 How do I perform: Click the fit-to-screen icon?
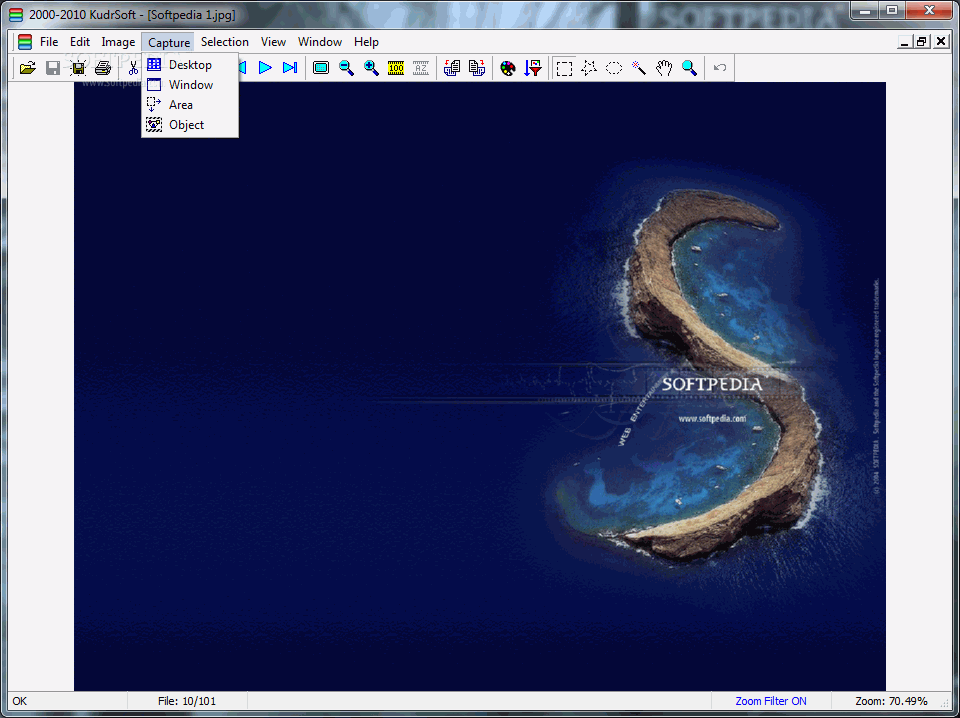pos(321,68)
